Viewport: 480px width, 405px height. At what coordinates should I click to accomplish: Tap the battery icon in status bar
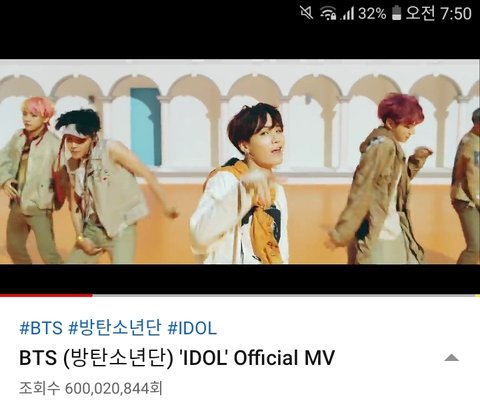pos(396,14)
